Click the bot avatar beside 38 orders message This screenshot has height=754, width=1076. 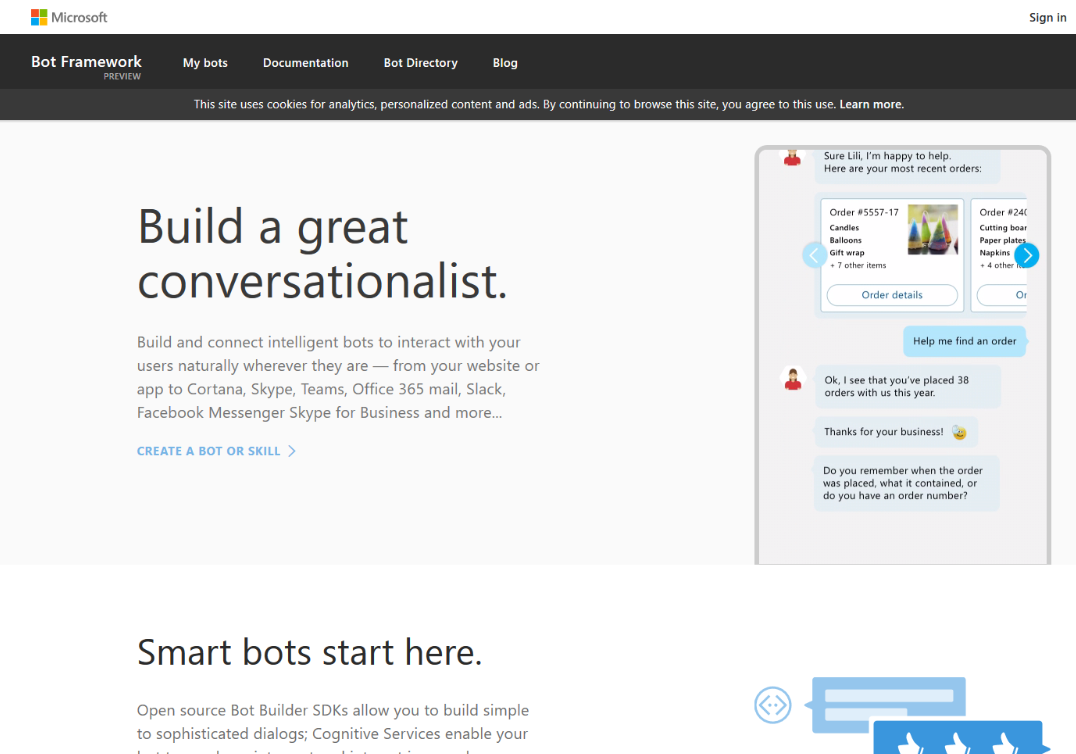(793, 379)
